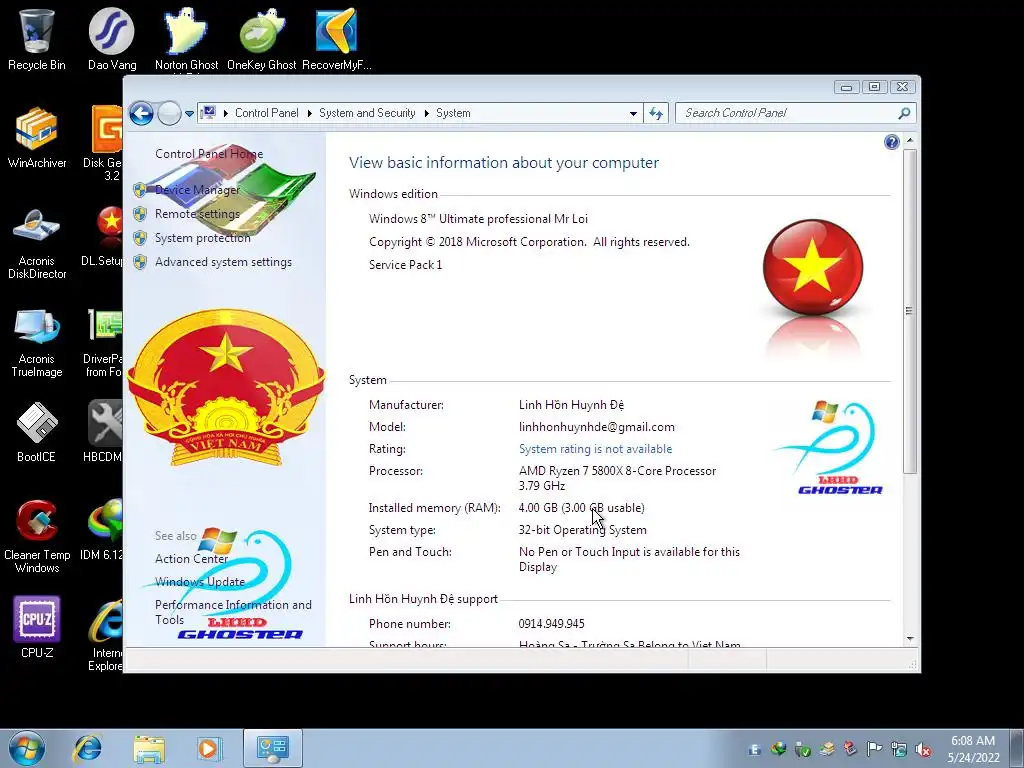The image size is (1024, 768).
Task: Expand the address bar history dropdown
Action: click(633, 114)
